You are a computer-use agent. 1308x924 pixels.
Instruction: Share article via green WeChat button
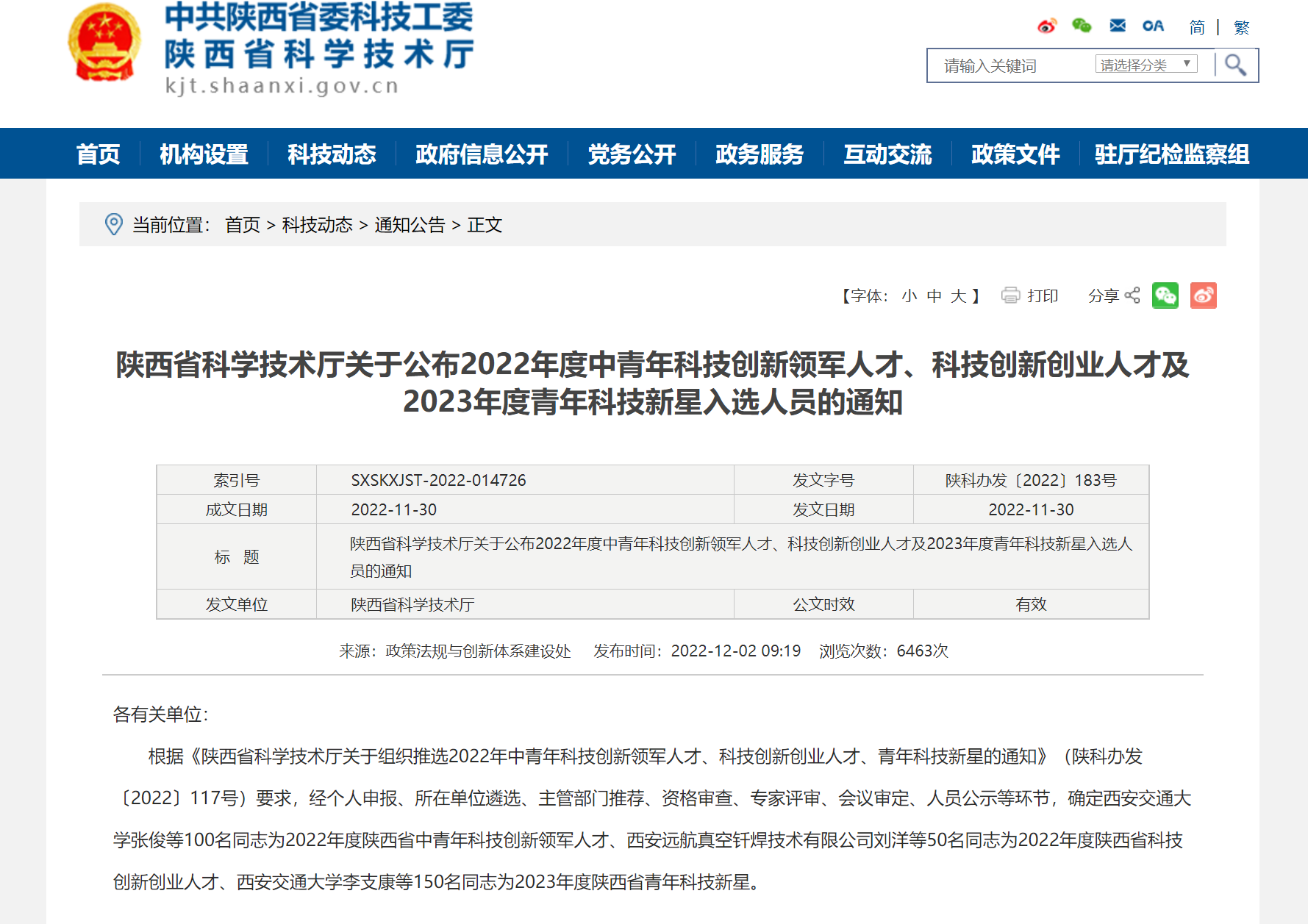tap(1165, 296)
